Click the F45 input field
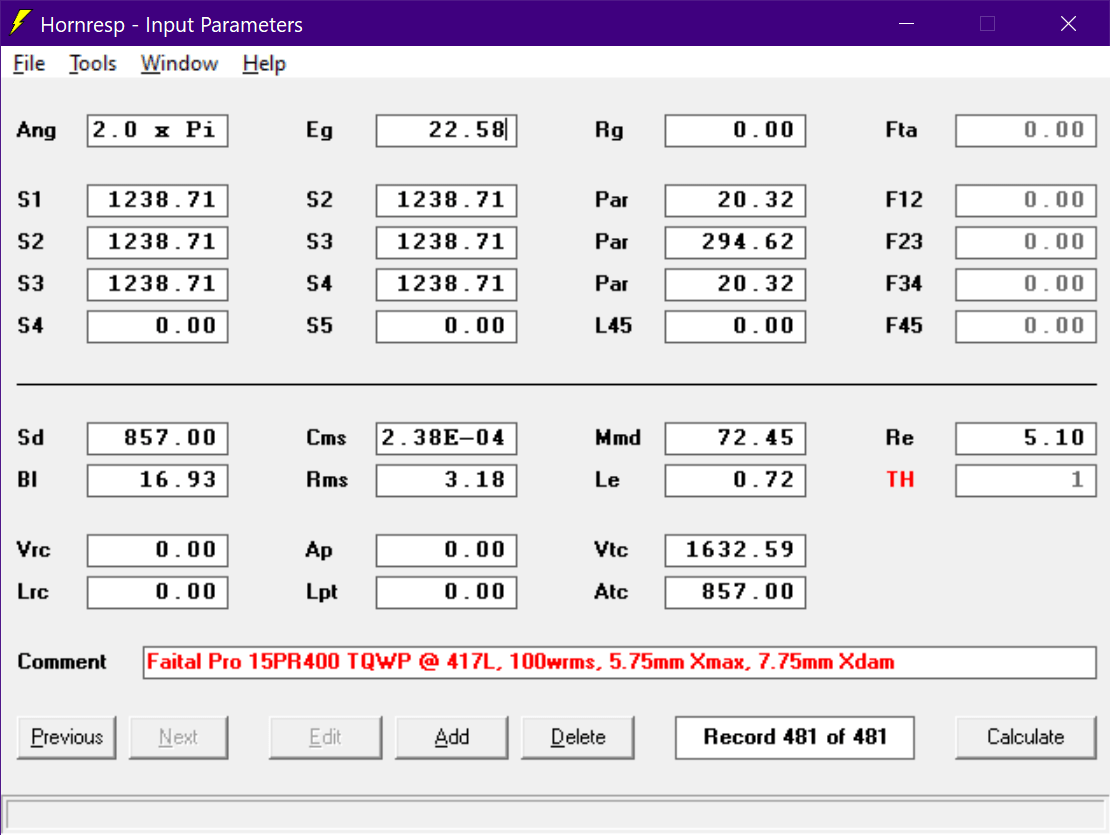 click(1026, 326)
